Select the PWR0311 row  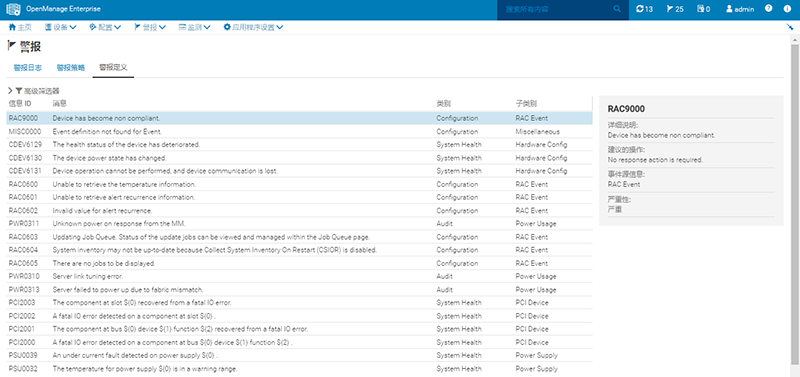point(299,224)
